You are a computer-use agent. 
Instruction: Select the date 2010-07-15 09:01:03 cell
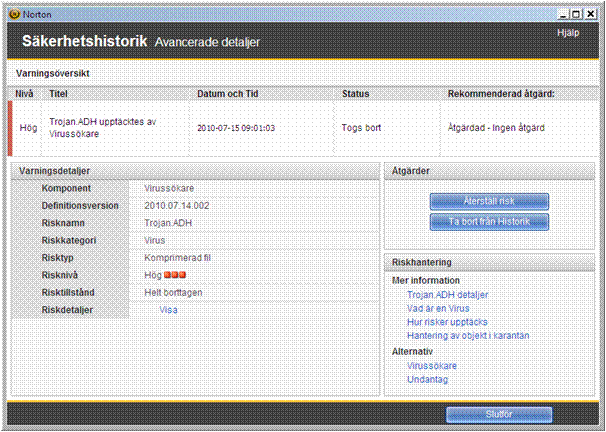coord(236,128)
